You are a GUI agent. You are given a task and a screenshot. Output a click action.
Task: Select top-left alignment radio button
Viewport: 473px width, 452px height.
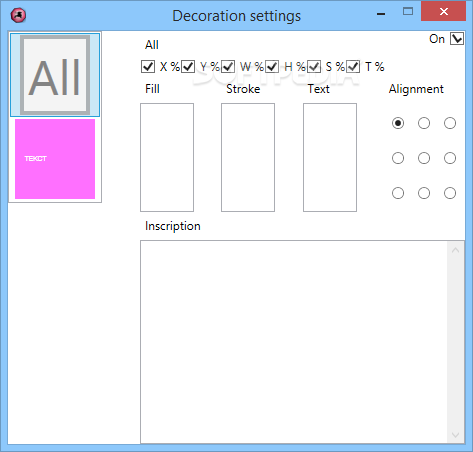point(398,123)
